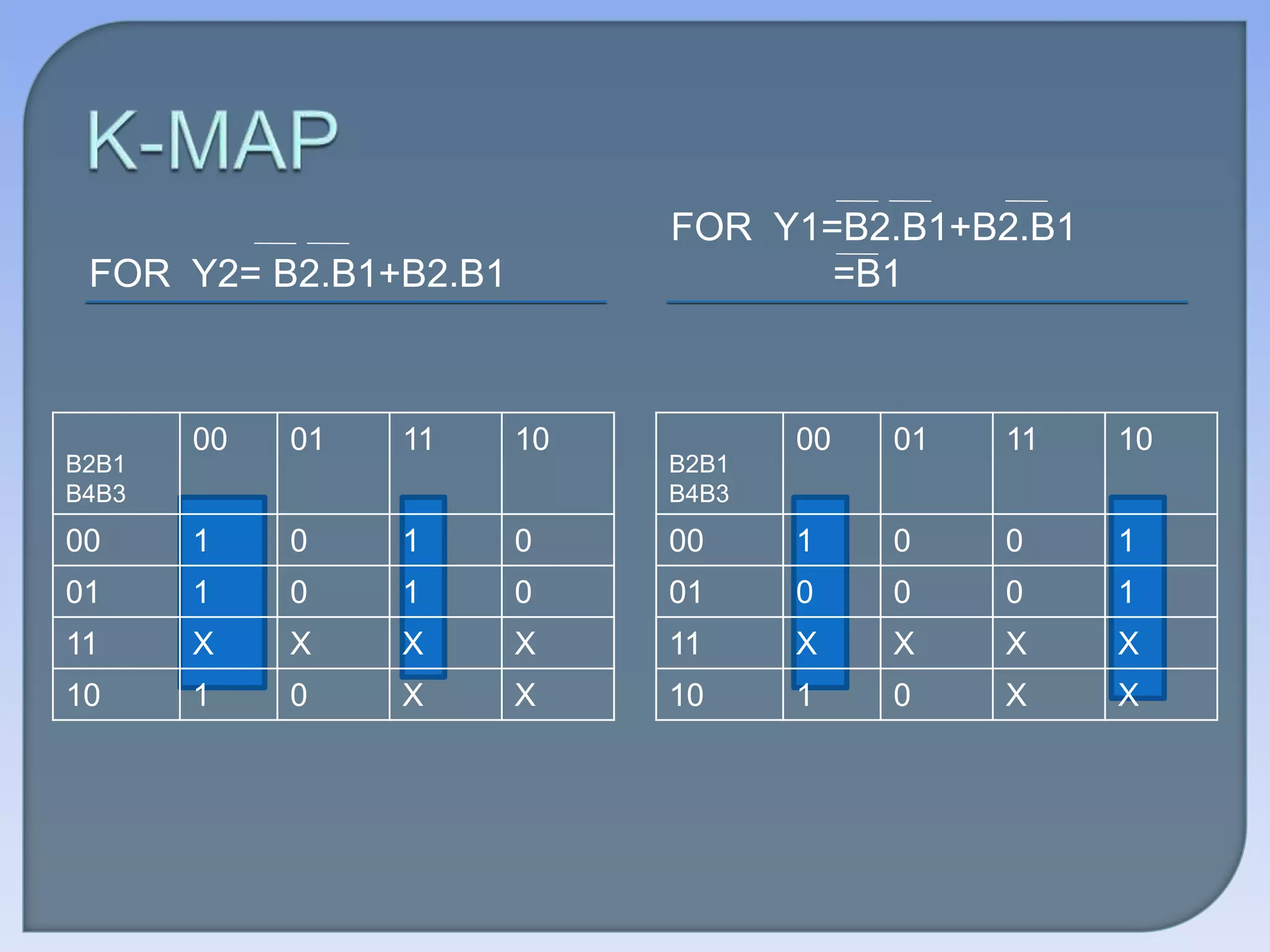The image size is (1270, 952).
Task: Click the K-MAP slide title
Action: (x=213, y=140)
